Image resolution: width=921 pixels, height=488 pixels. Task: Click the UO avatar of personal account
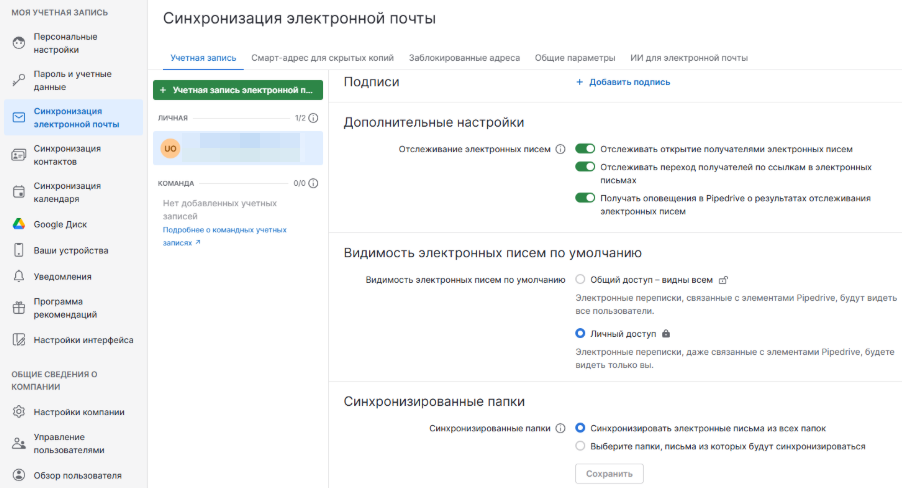point(170,149)
